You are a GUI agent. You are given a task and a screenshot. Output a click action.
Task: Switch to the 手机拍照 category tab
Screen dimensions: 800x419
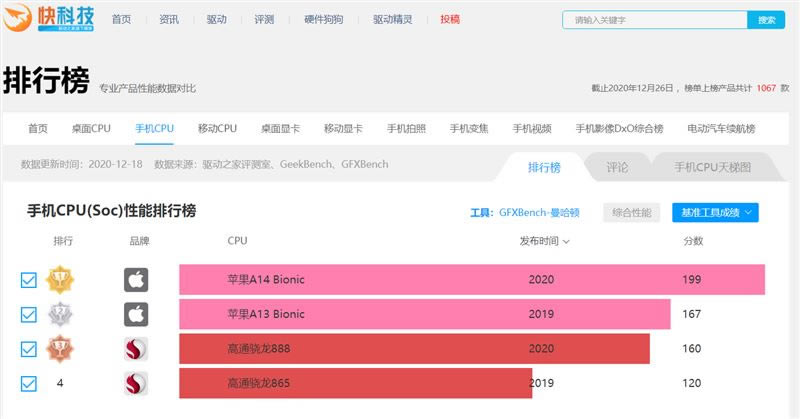[406, 129]
